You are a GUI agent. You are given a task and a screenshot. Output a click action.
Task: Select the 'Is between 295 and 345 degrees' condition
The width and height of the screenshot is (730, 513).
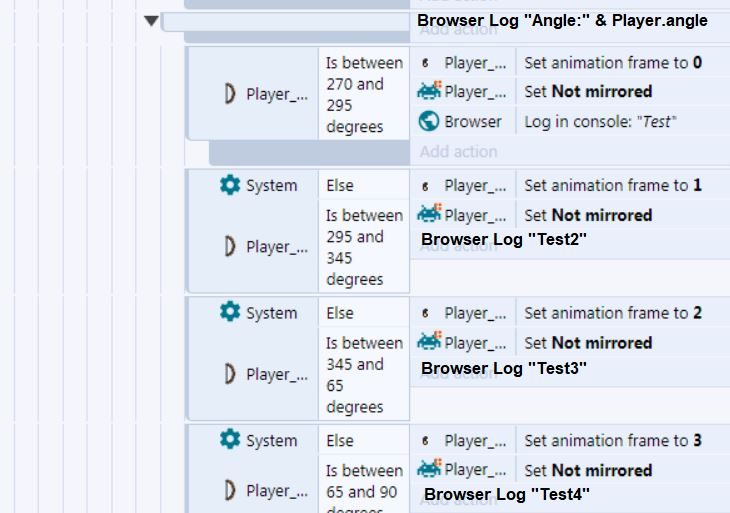click(364, 247)
